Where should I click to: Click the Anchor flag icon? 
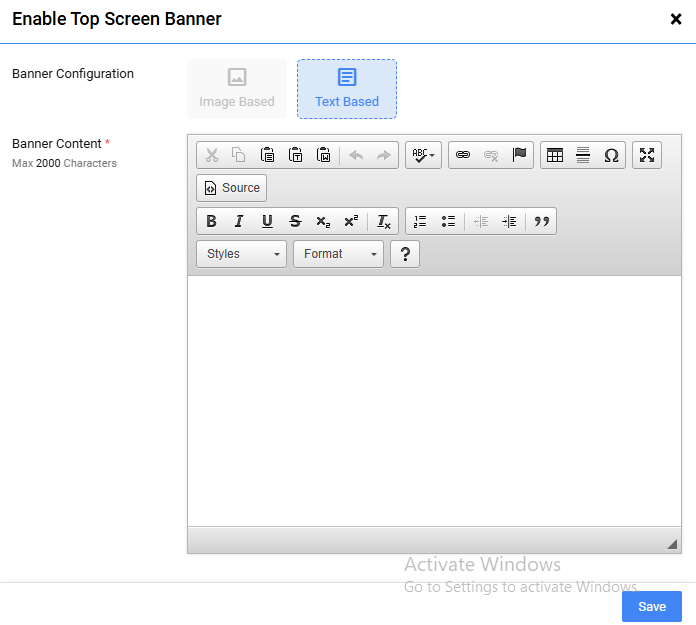tap(519, 155)
